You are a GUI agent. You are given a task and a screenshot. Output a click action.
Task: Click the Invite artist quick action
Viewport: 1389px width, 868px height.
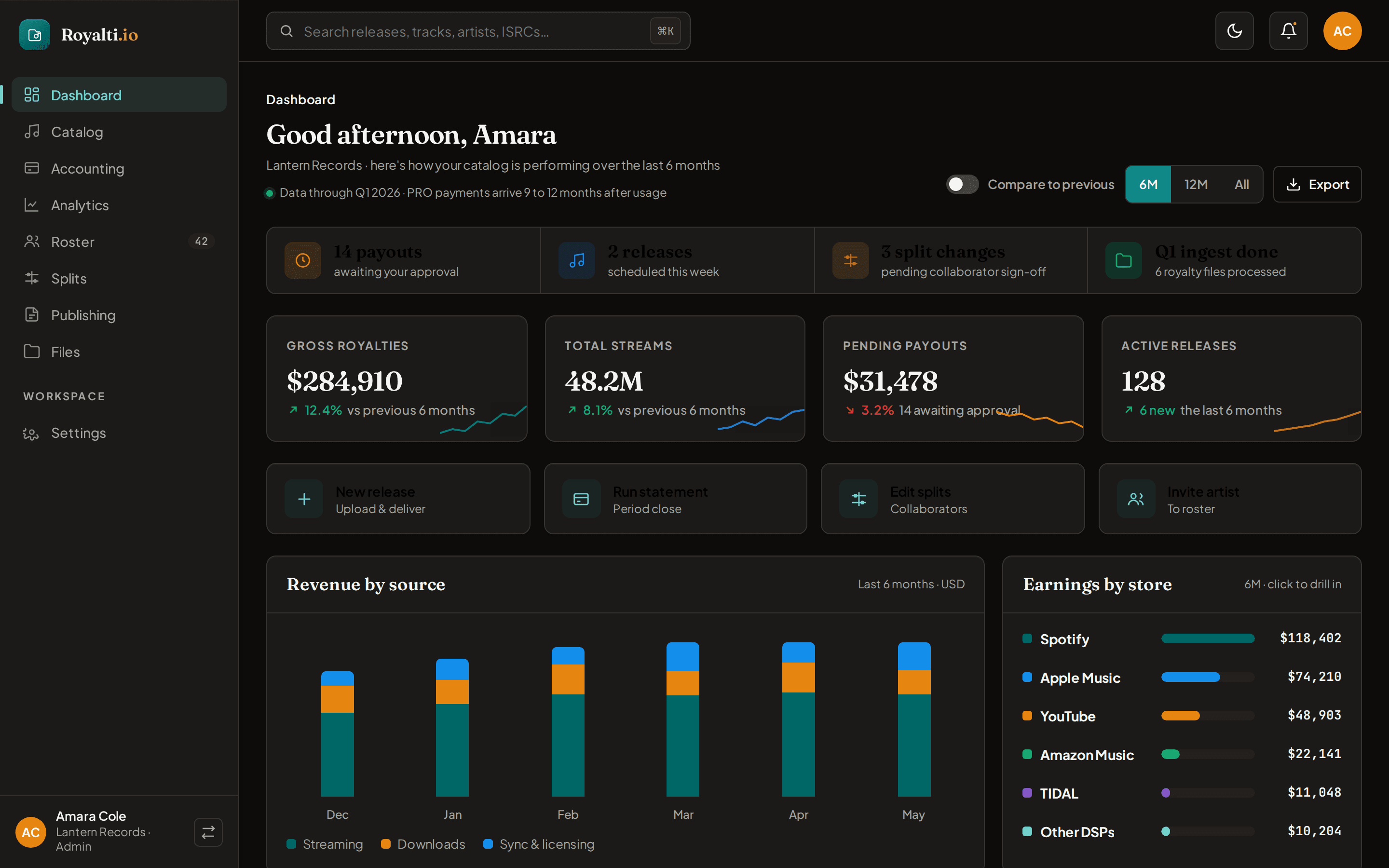(1230, 499)
